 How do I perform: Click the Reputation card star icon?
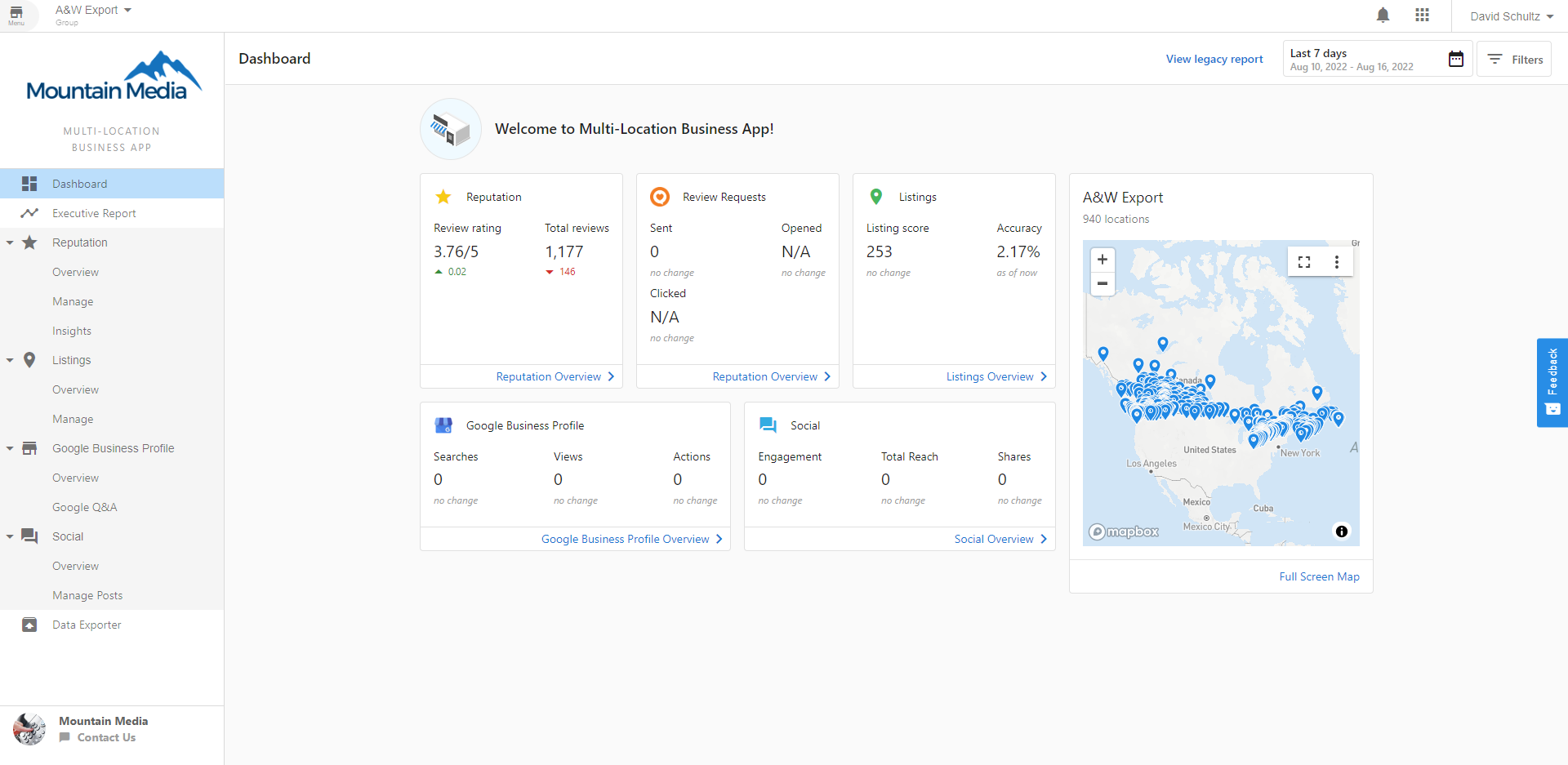443,197
